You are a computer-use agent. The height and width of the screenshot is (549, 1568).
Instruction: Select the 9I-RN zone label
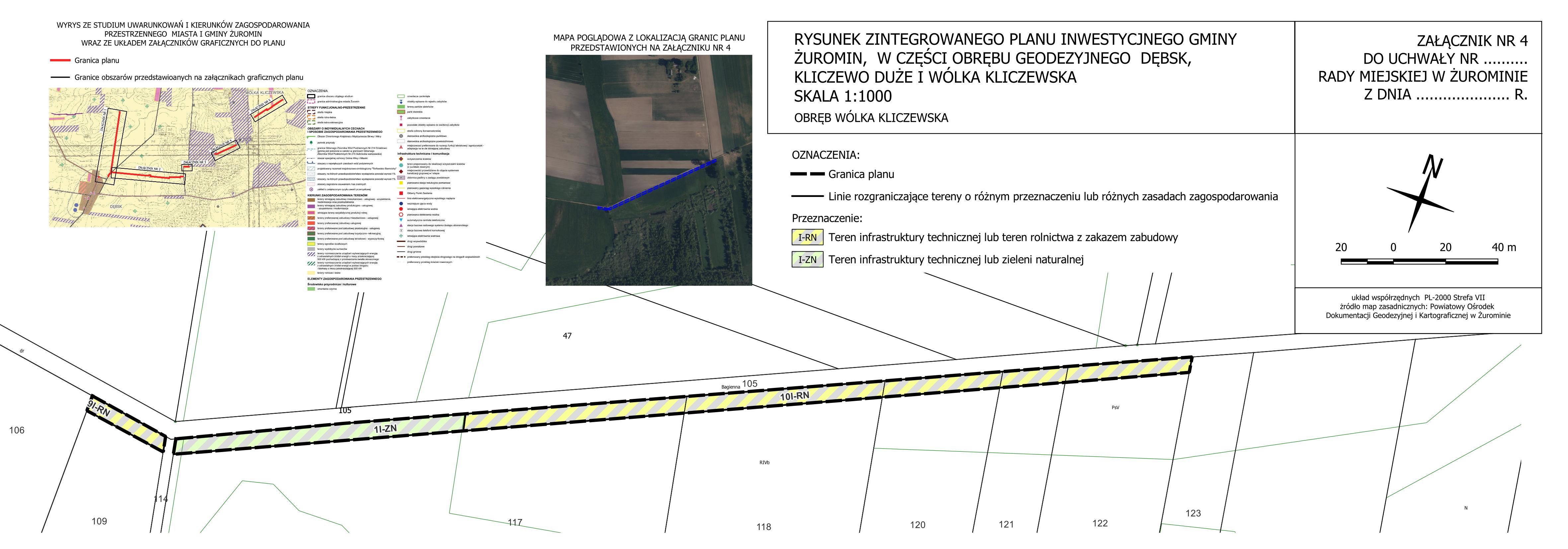tap(99, 408)
